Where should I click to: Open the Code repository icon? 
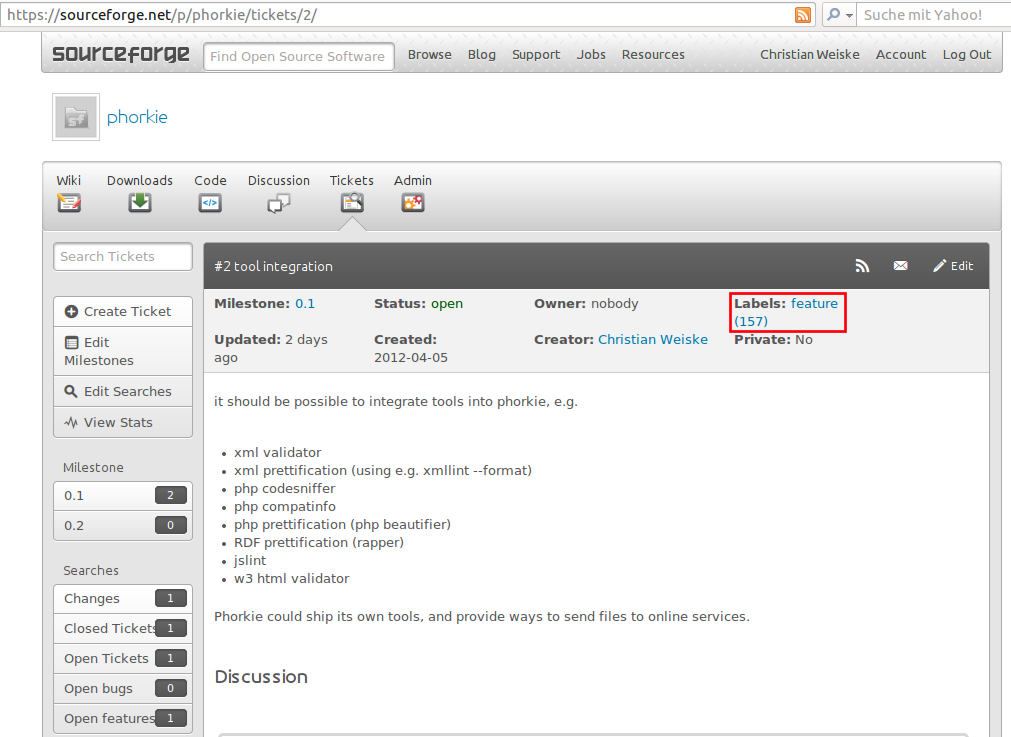point(210,202)
